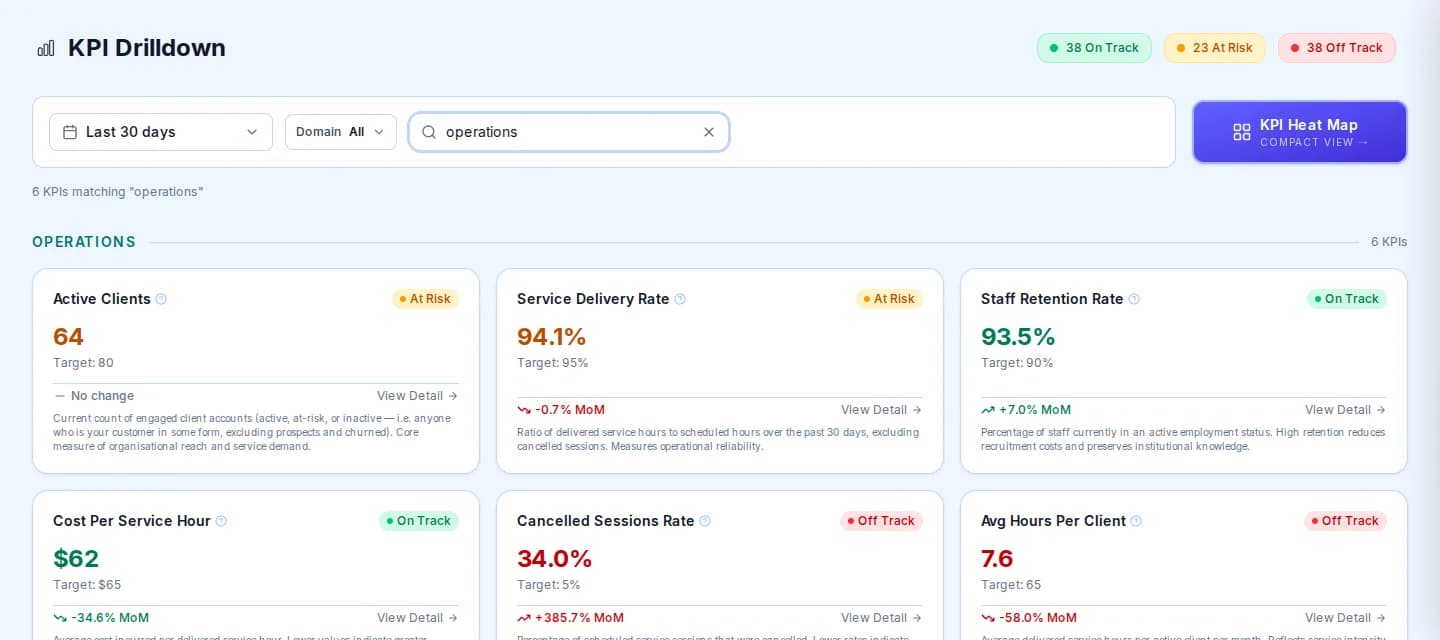The image size is (1440, 640).
Task: Click upward trend icon on Staff Retention Rate
Action: (988, 410)
